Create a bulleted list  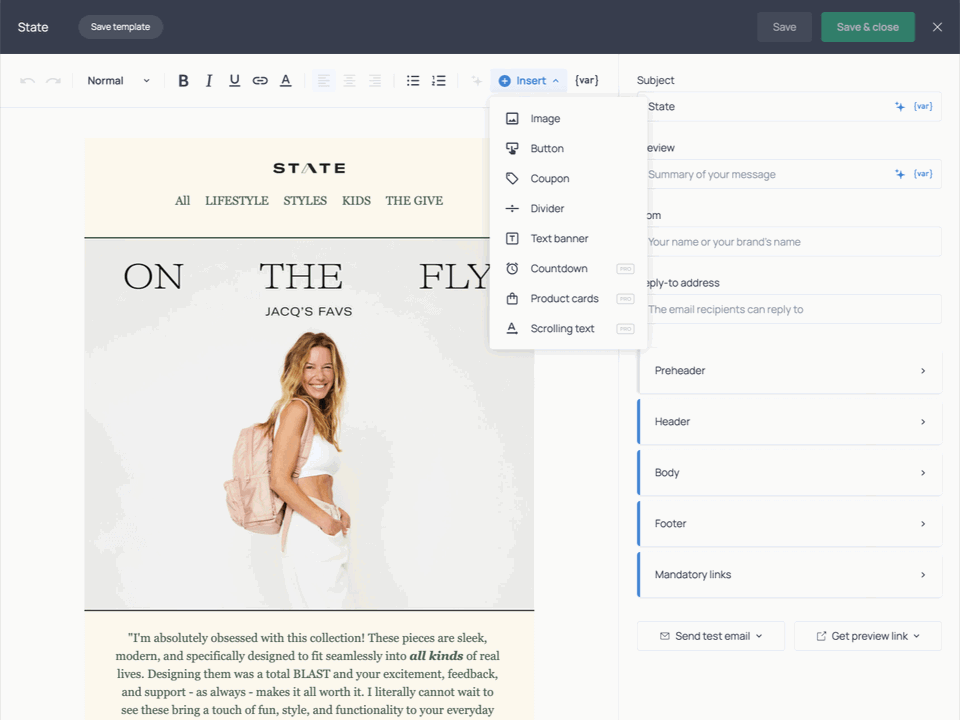(413, 80)
